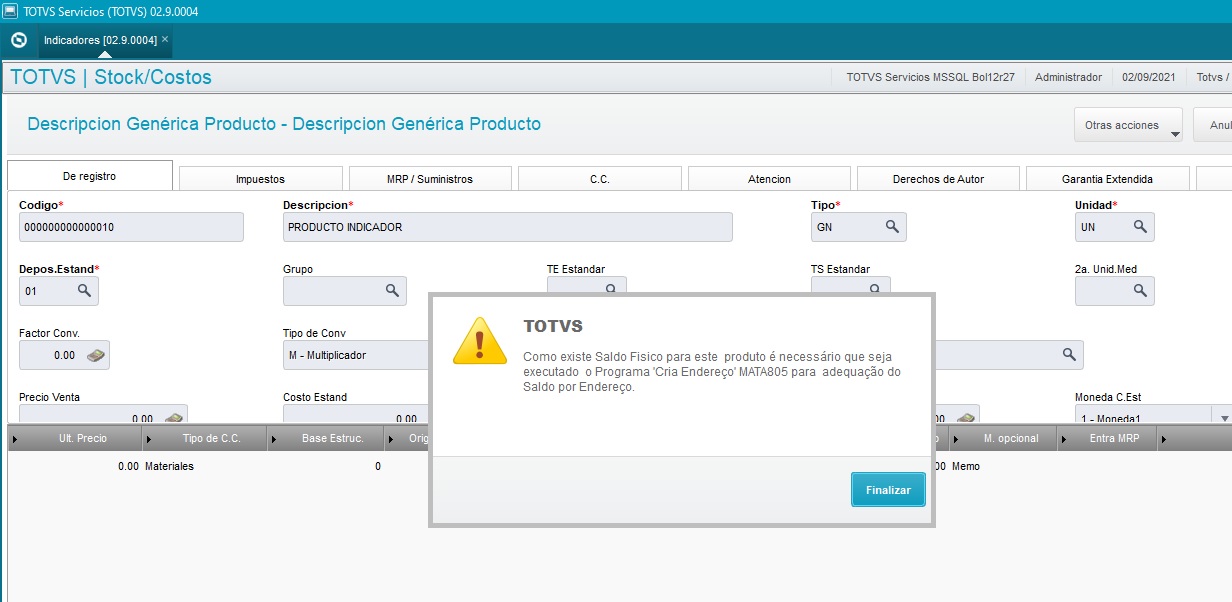Screen dimensions: 1232x602
Task: Click the Tipo de C.C. column header
Action: click(212, 438)
